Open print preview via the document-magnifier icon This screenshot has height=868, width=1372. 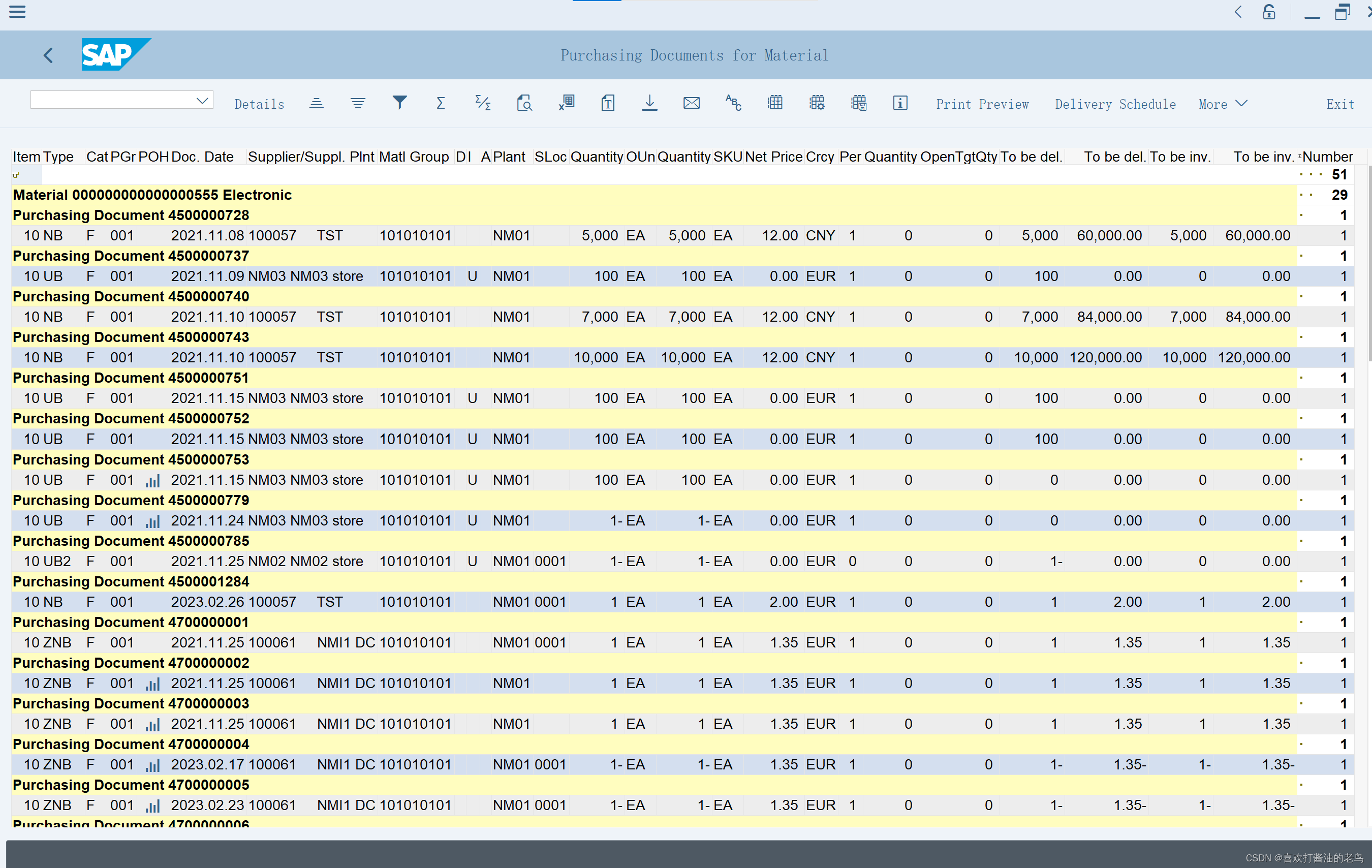pos(524,103)
